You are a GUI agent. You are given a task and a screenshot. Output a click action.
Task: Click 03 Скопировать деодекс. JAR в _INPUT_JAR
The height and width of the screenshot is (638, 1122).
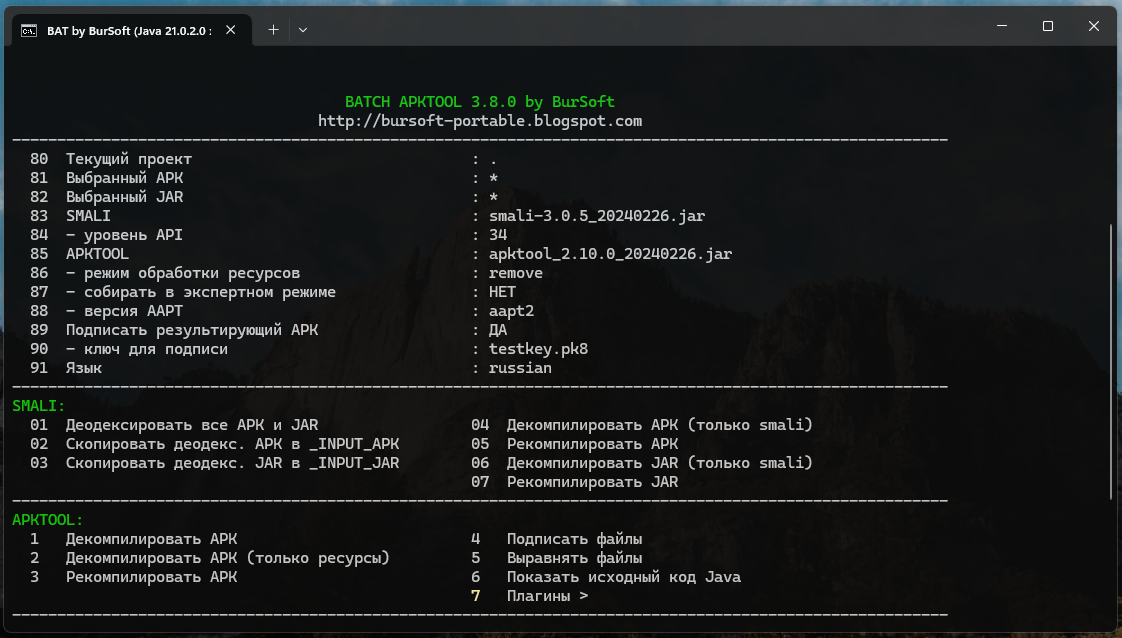(x=215, y=463)
